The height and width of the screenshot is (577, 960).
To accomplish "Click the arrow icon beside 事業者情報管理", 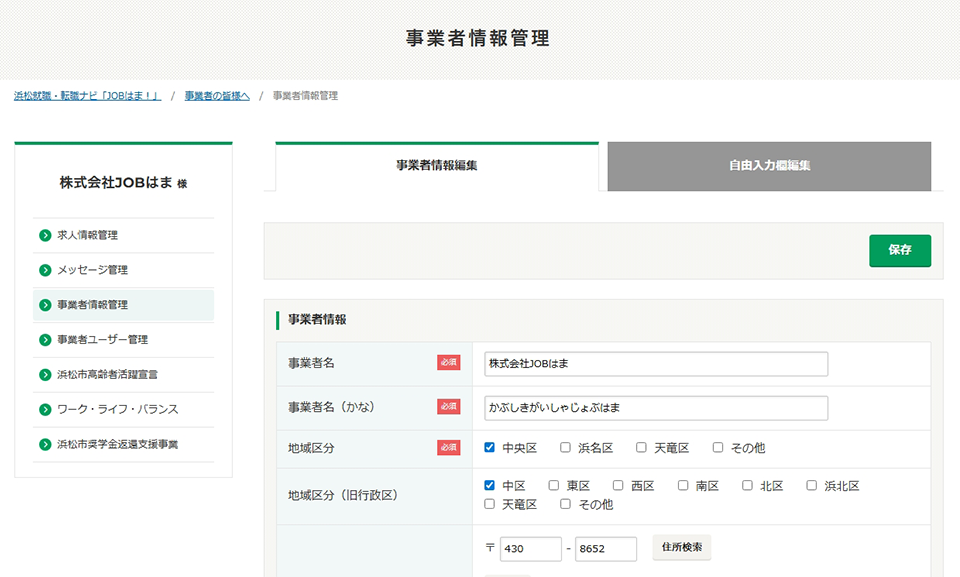I will pos(45,305).
